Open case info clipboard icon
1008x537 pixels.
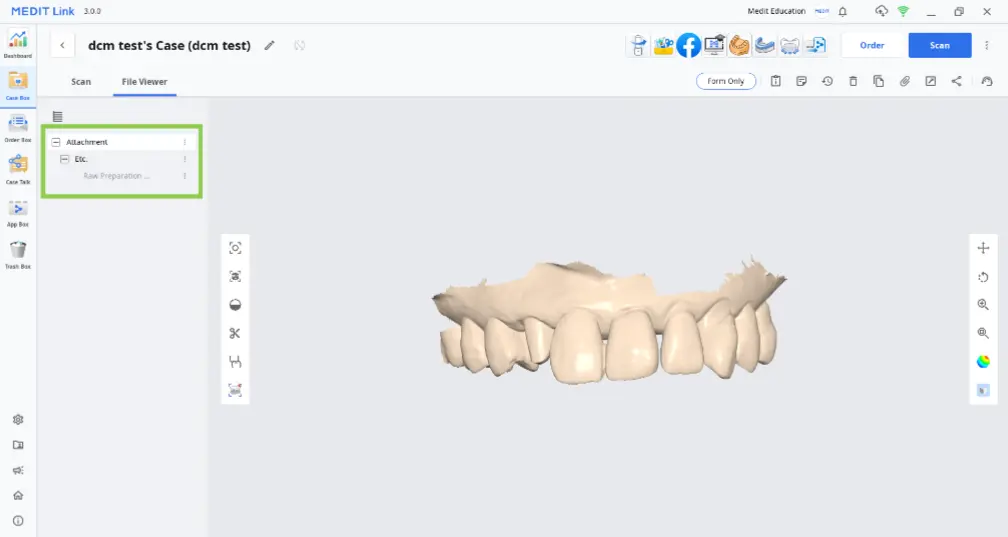click(x=776, y=81)
